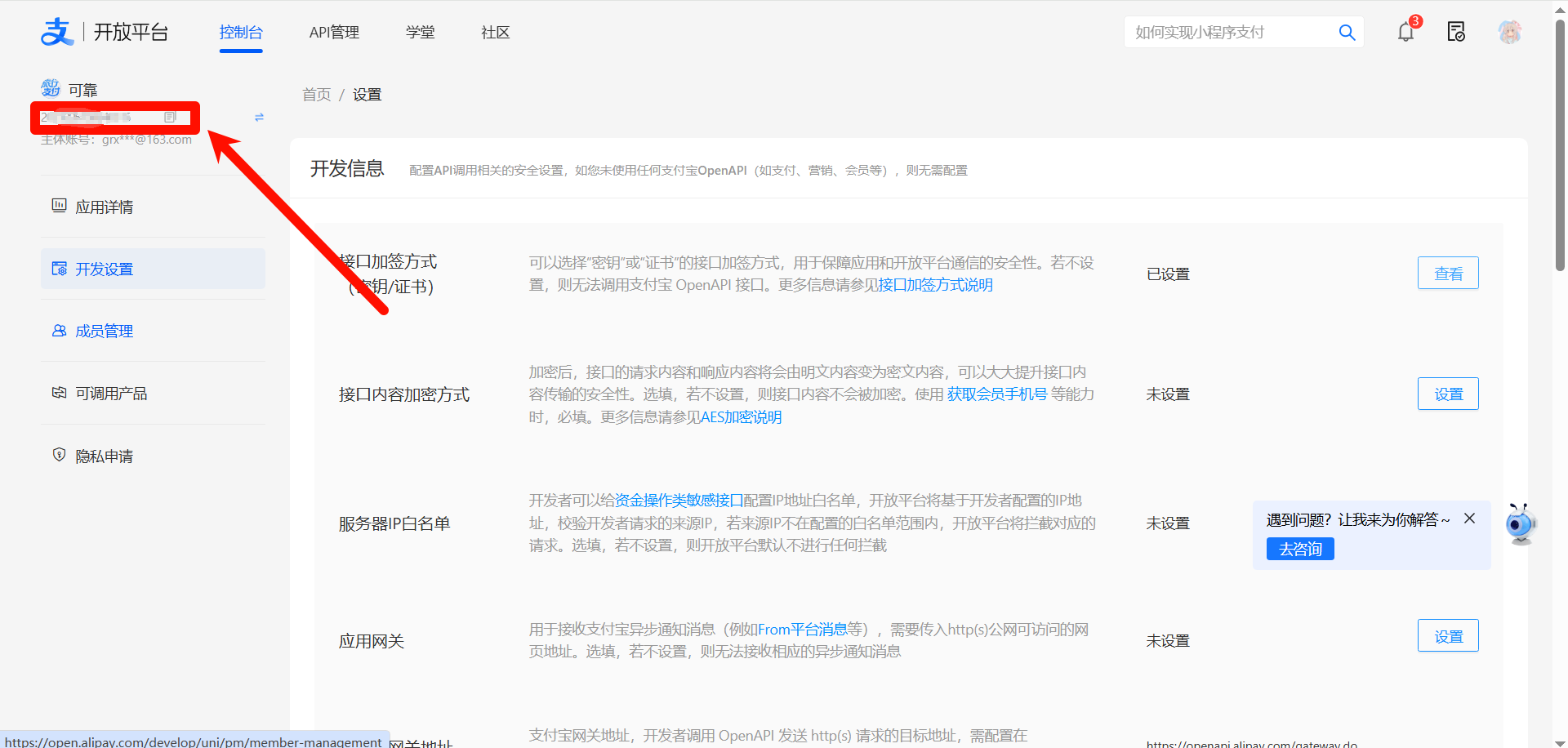Switch to the 控制台 tab
Image resolution: width=1568 pixels, height=748 pixels.
tap(241, 32)
